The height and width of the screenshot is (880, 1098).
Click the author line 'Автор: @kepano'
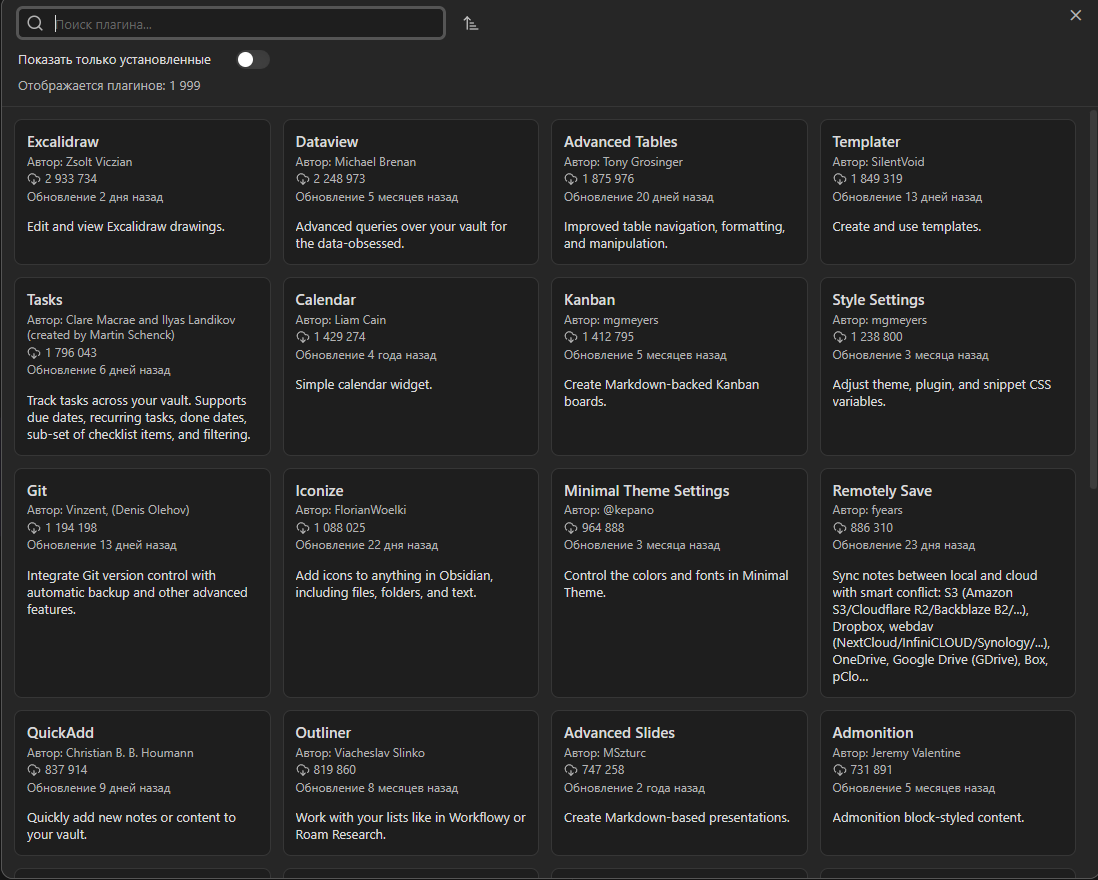pyautogui.click(x=609, y=510)
